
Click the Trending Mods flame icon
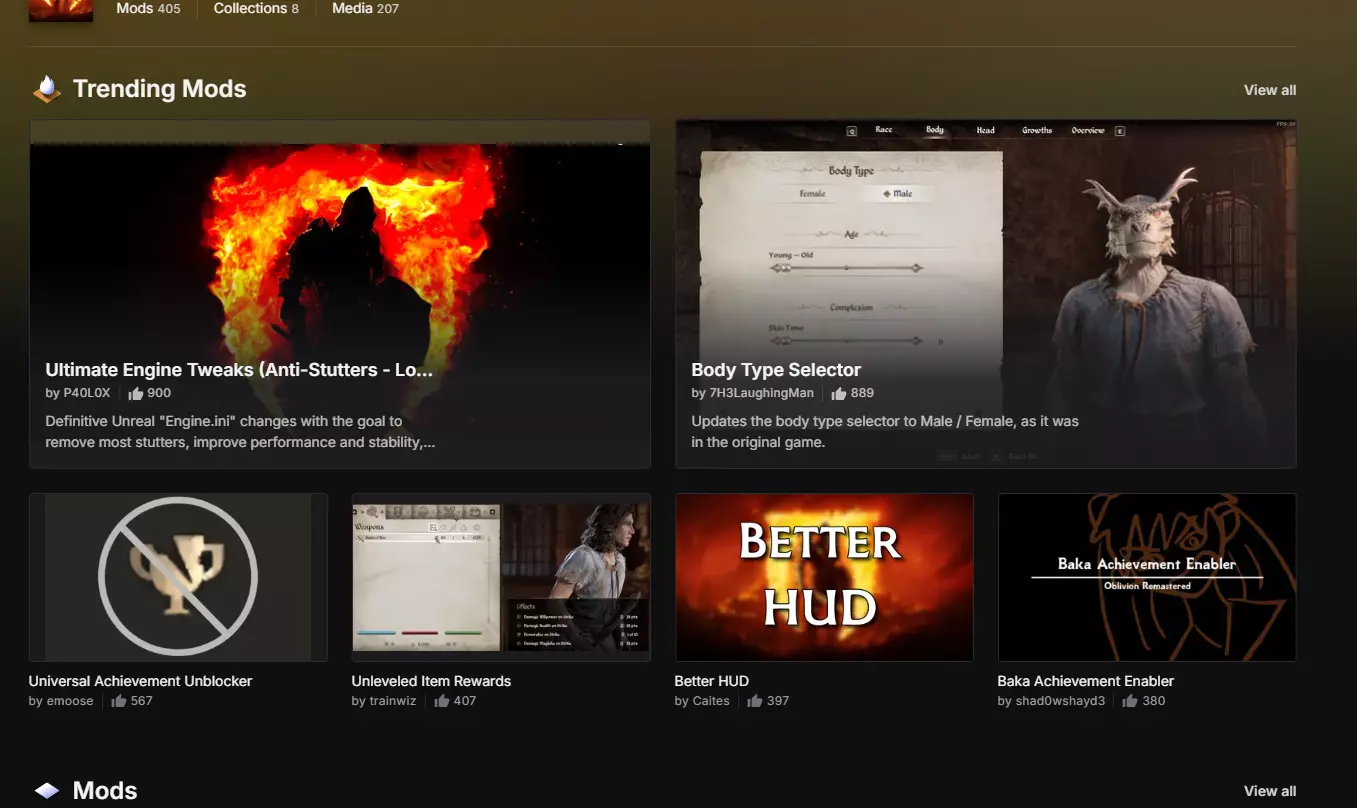[47, 89]
